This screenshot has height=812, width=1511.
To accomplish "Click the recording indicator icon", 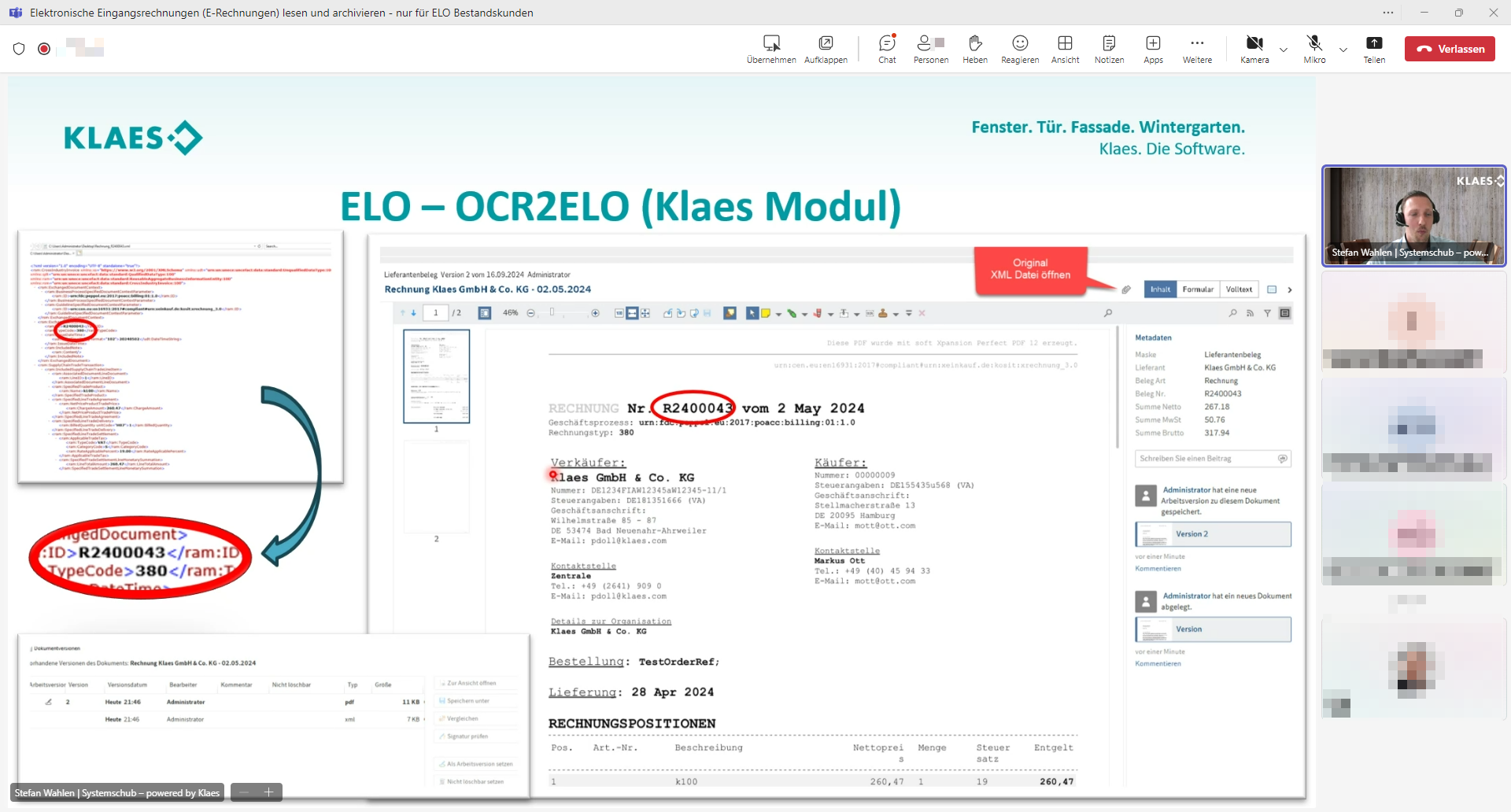I will tap(44, 49).
